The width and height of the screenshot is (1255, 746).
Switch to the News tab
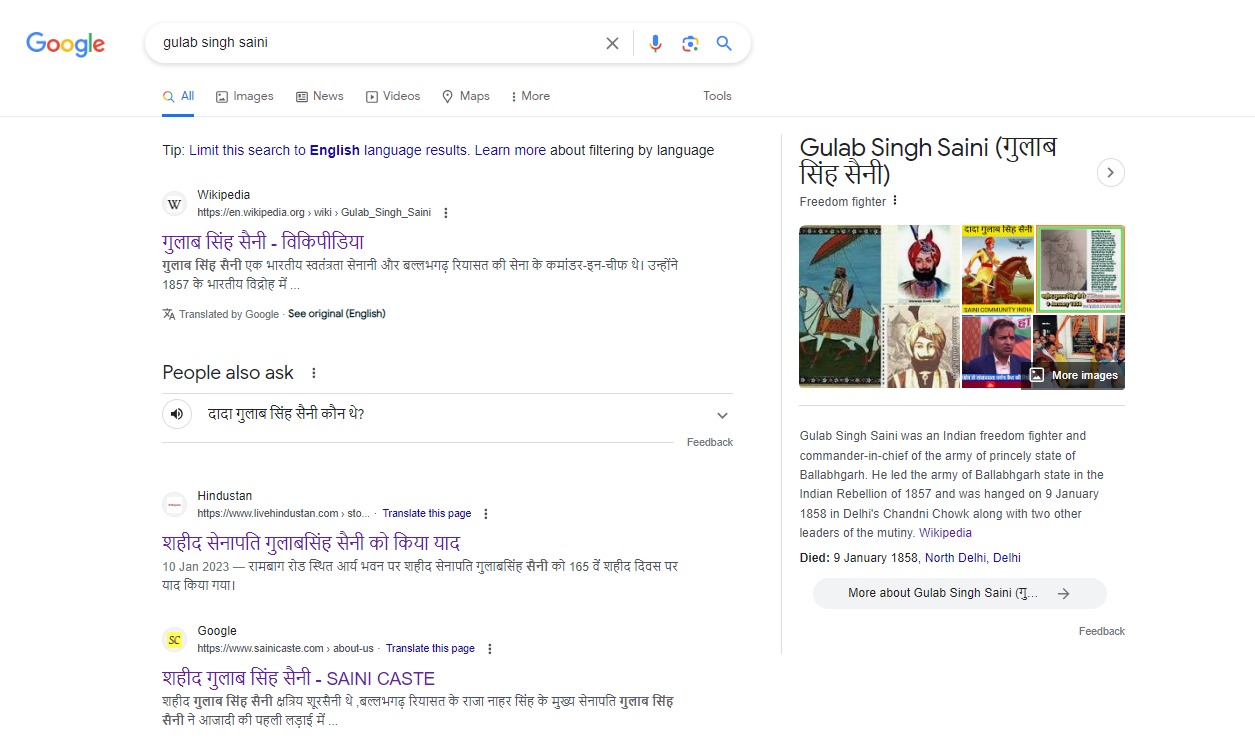tap(319, 96)
